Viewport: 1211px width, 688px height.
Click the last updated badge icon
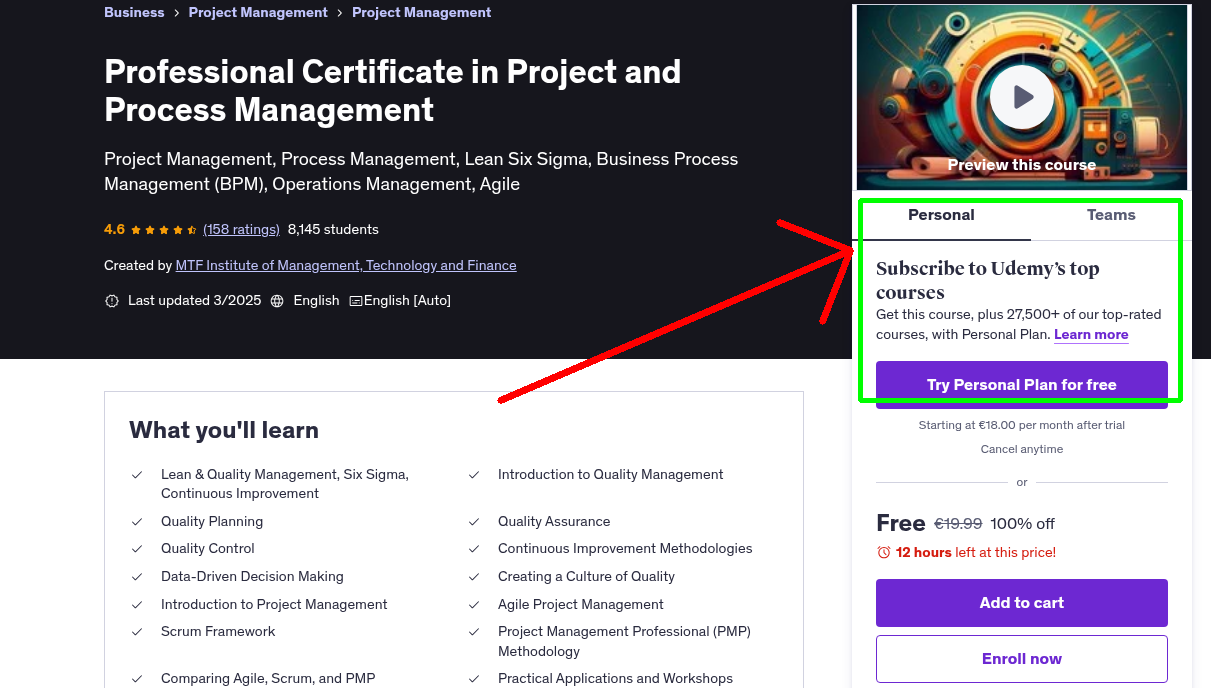(112, 301)
